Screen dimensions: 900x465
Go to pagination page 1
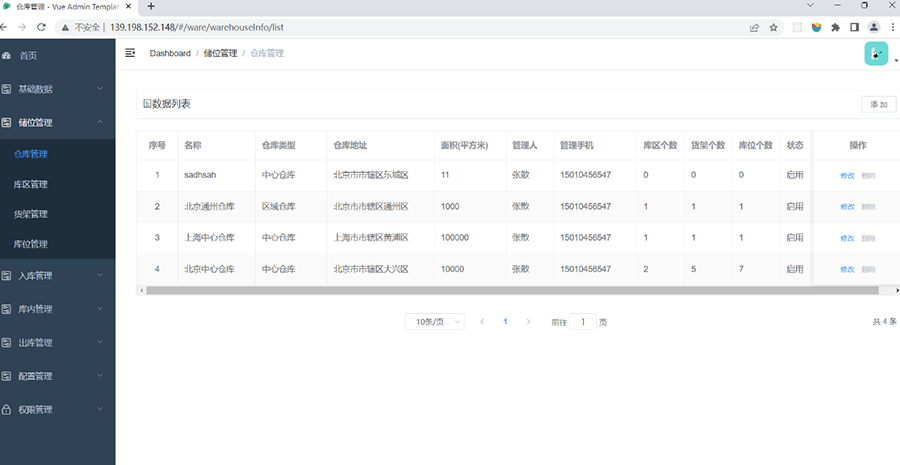(x=505, y=321)
